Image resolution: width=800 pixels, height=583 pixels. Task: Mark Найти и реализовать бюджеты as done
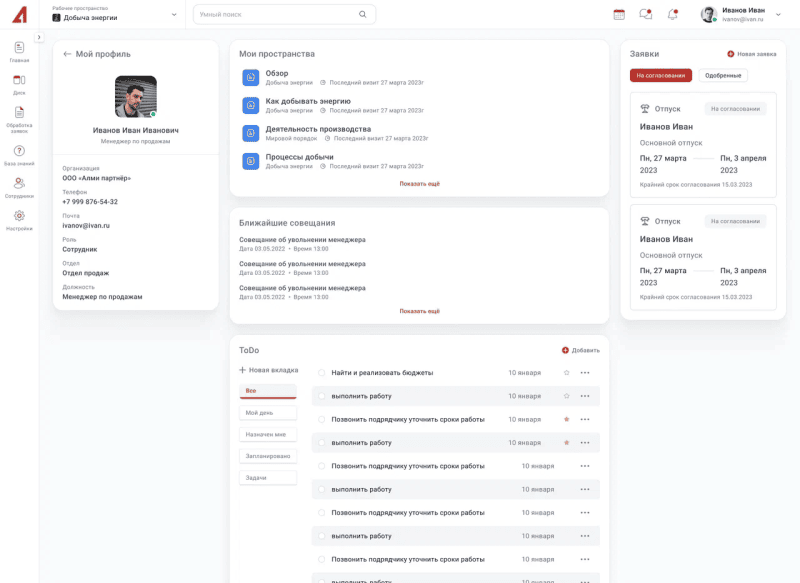pyautogui.click(x=322, y=373)
